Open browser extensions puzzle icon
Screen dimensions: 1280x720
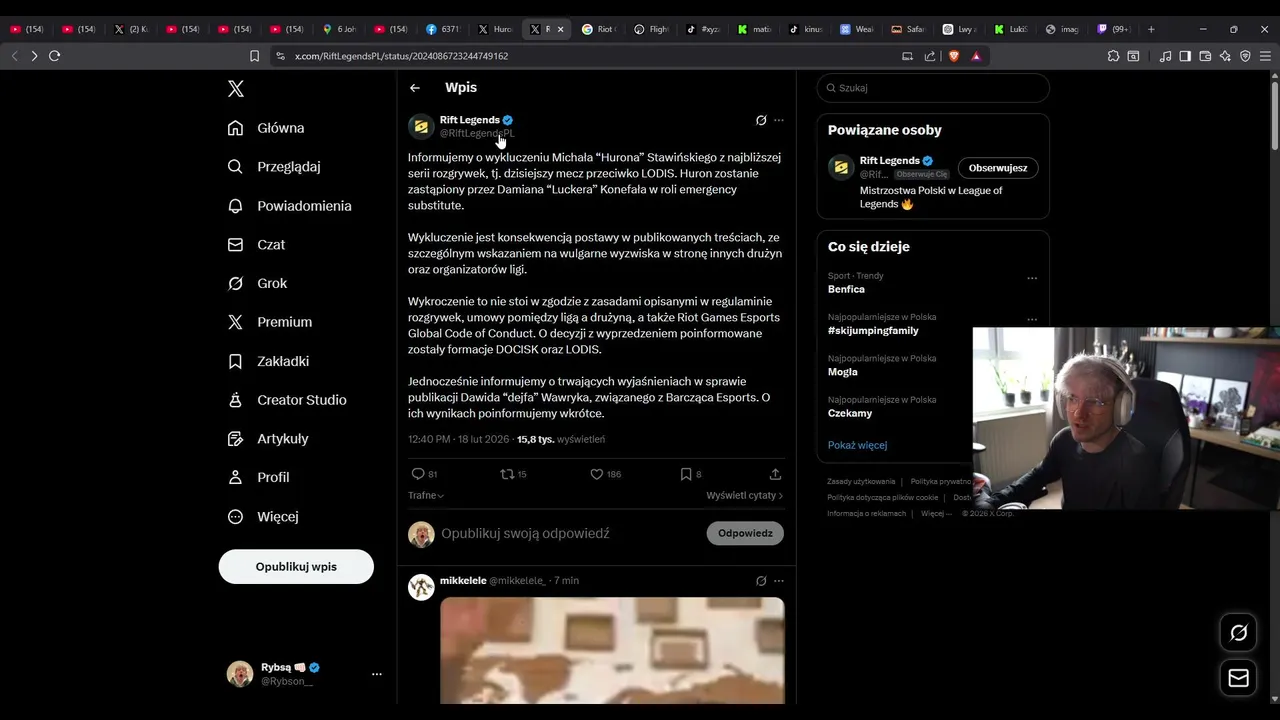click(x=1113, y=56)
